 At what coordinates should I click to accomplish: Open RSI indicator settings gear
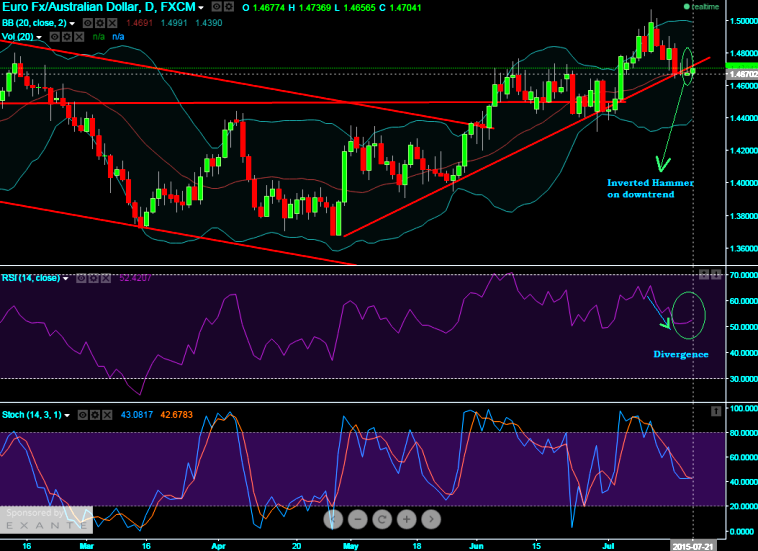pyautogui.click(x=93, y=278)
